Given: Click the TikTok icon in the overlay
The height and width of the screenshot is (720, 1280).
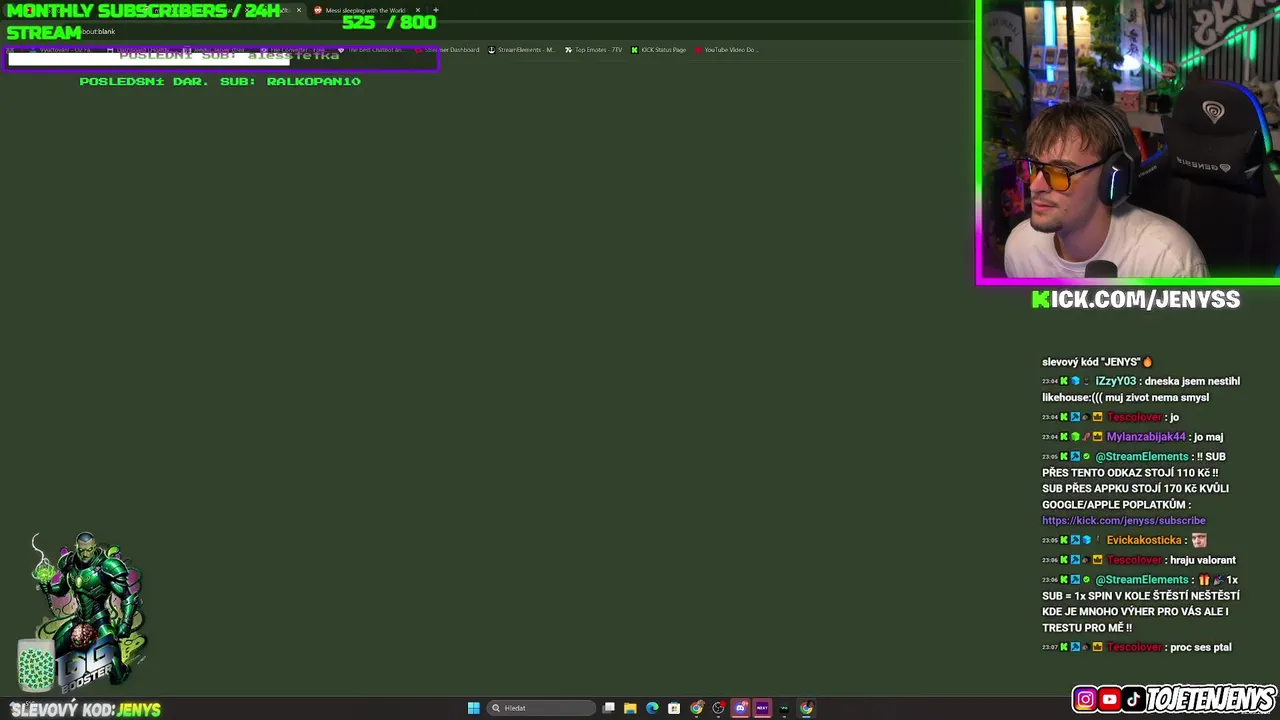Looking at the screenshot, I should [1133, 700].
